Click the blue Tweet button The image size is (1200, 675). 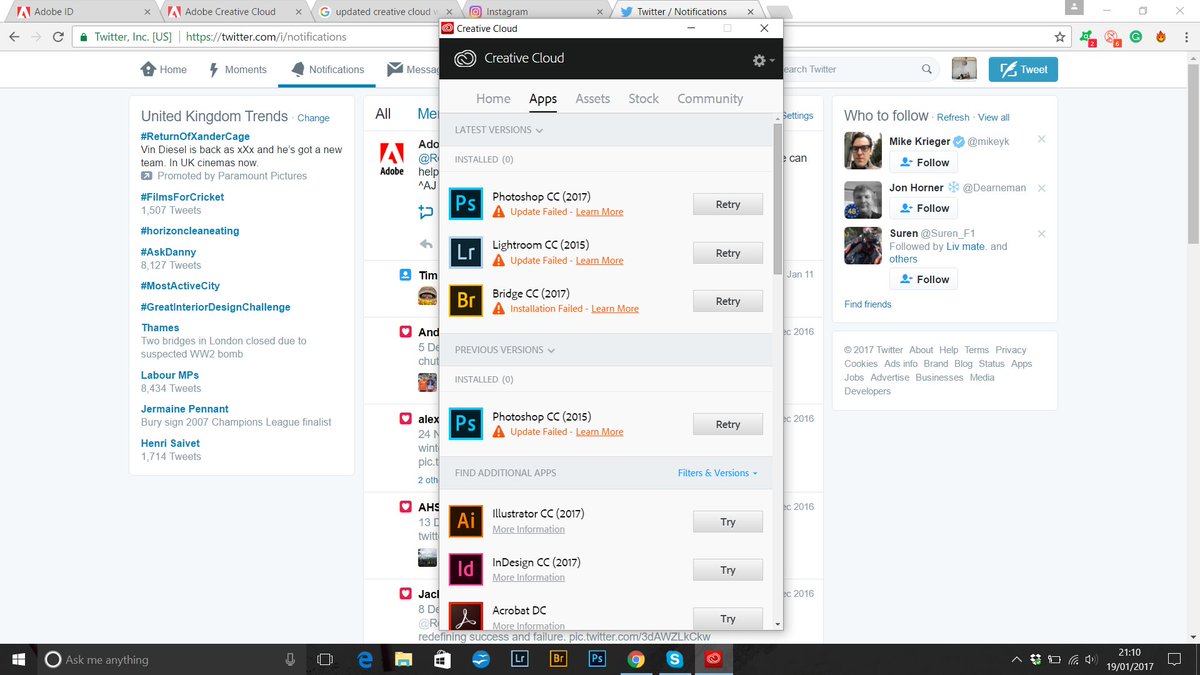pyautogui.click(x=1023, y=69)
